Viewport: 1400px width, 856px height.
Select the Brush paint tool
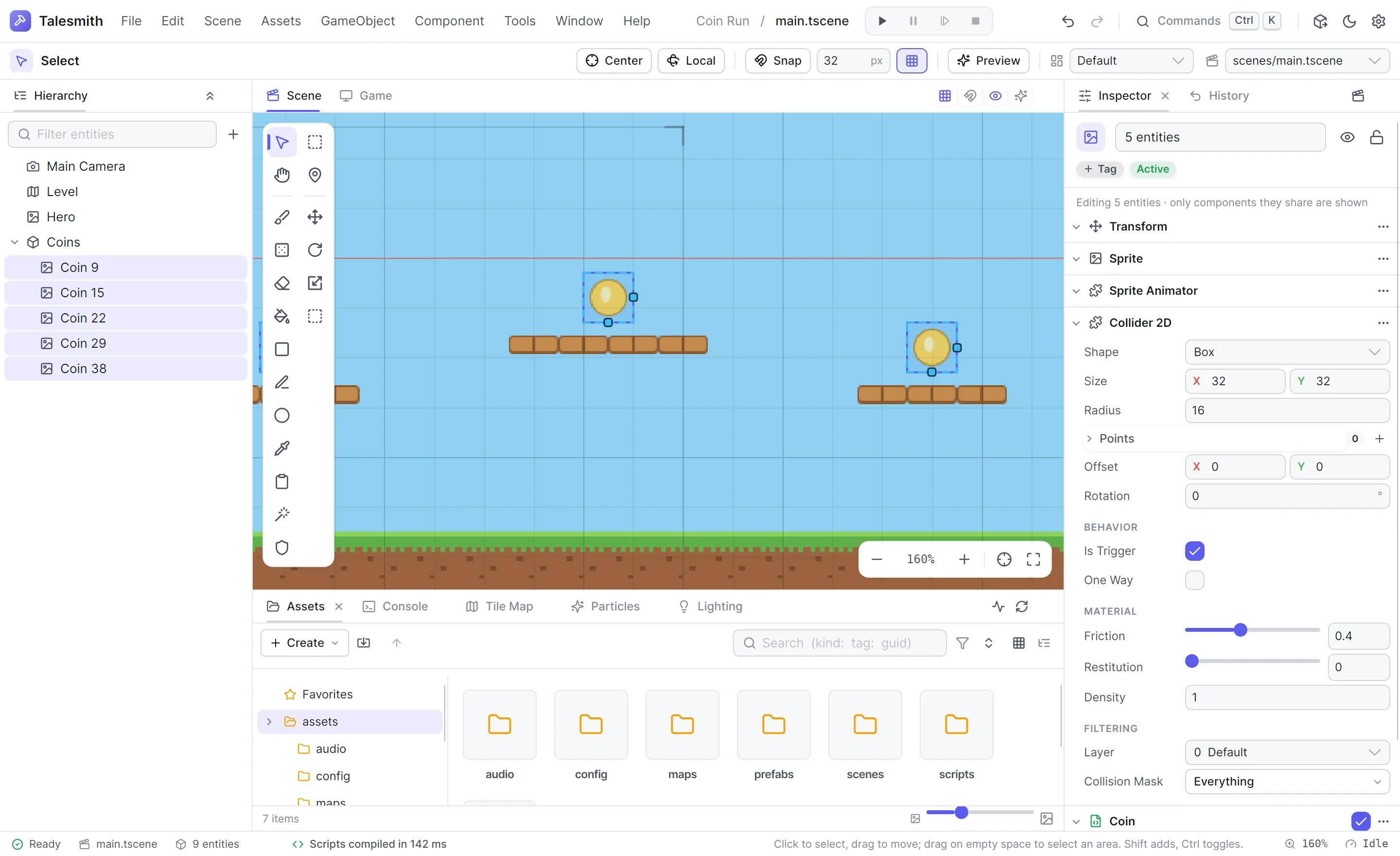coord(282,216)
